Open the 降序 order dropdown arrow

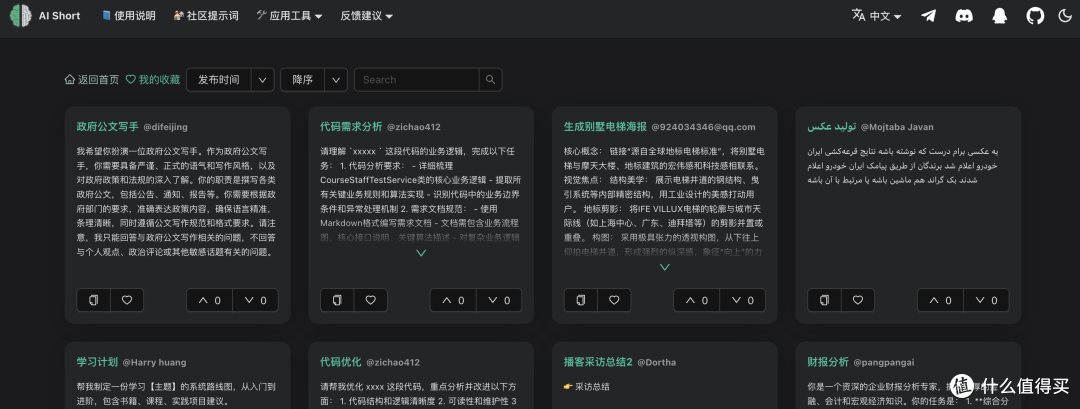coord(335,80)
